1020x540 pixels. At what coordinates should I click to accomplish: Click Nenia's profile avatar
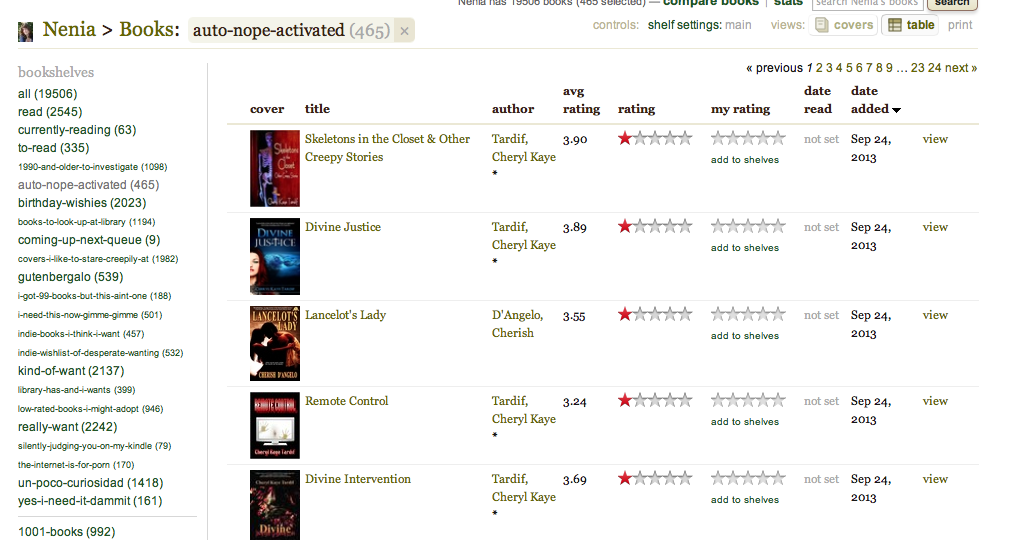[26, 32]
